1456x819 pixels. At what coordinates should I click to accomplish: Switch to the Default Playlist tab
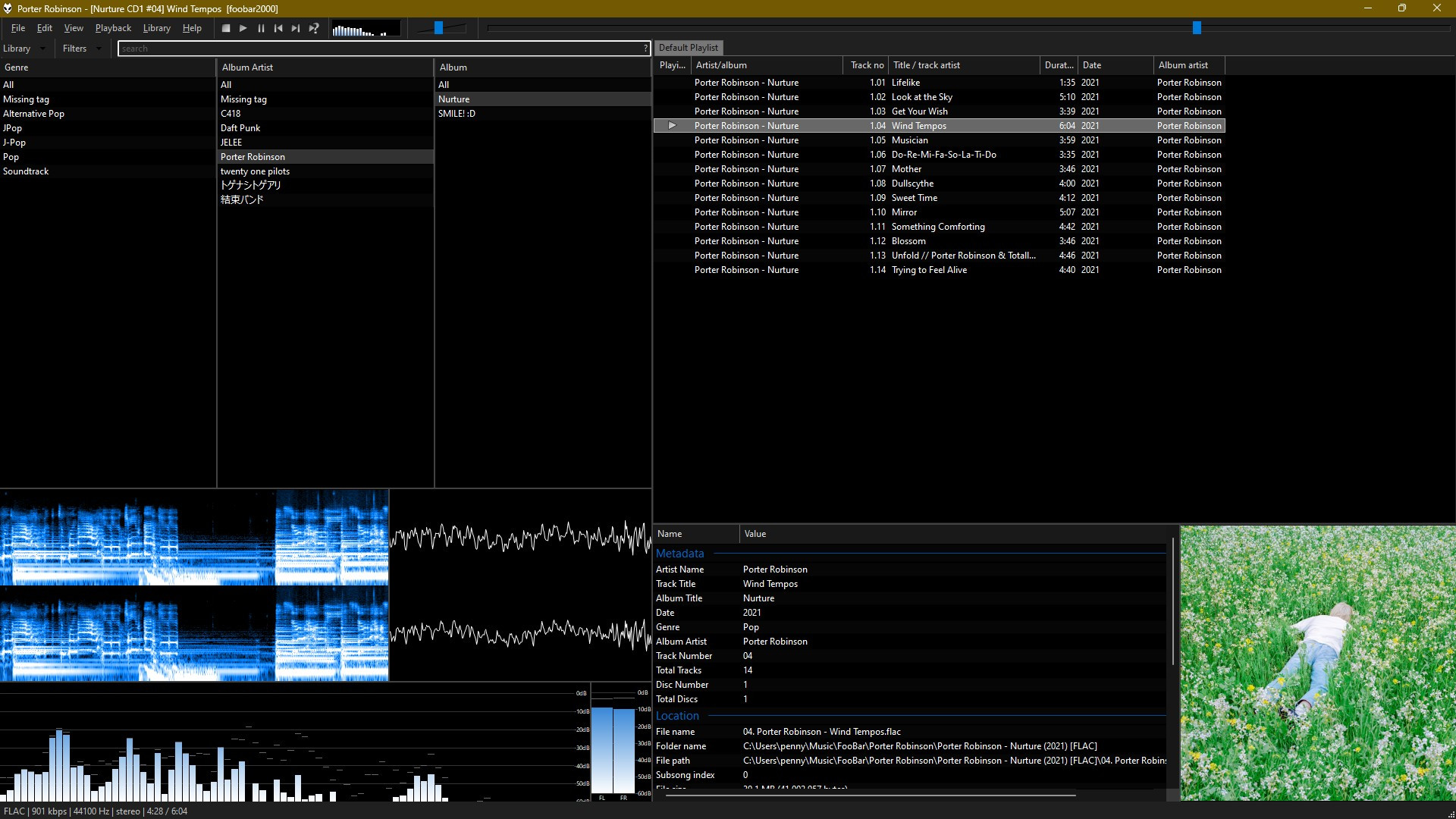(688, 48)
